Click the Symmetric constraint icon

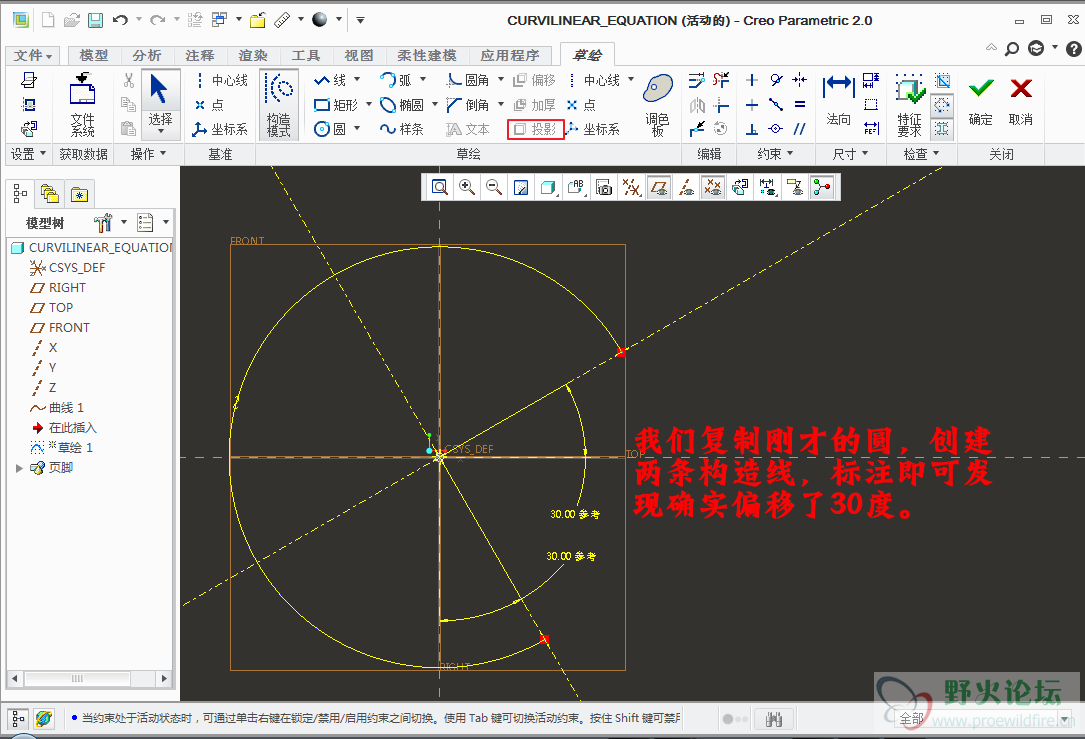tap(800, 80)
